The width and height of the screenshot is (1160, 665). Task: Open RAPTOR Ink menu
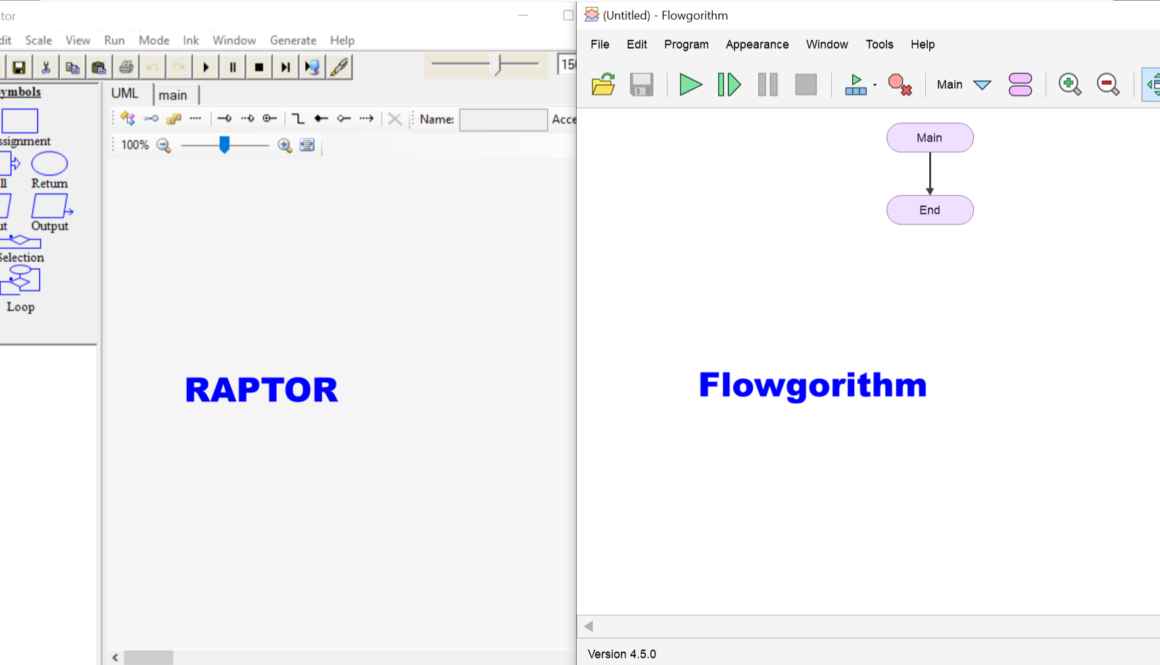coord(191,40)
